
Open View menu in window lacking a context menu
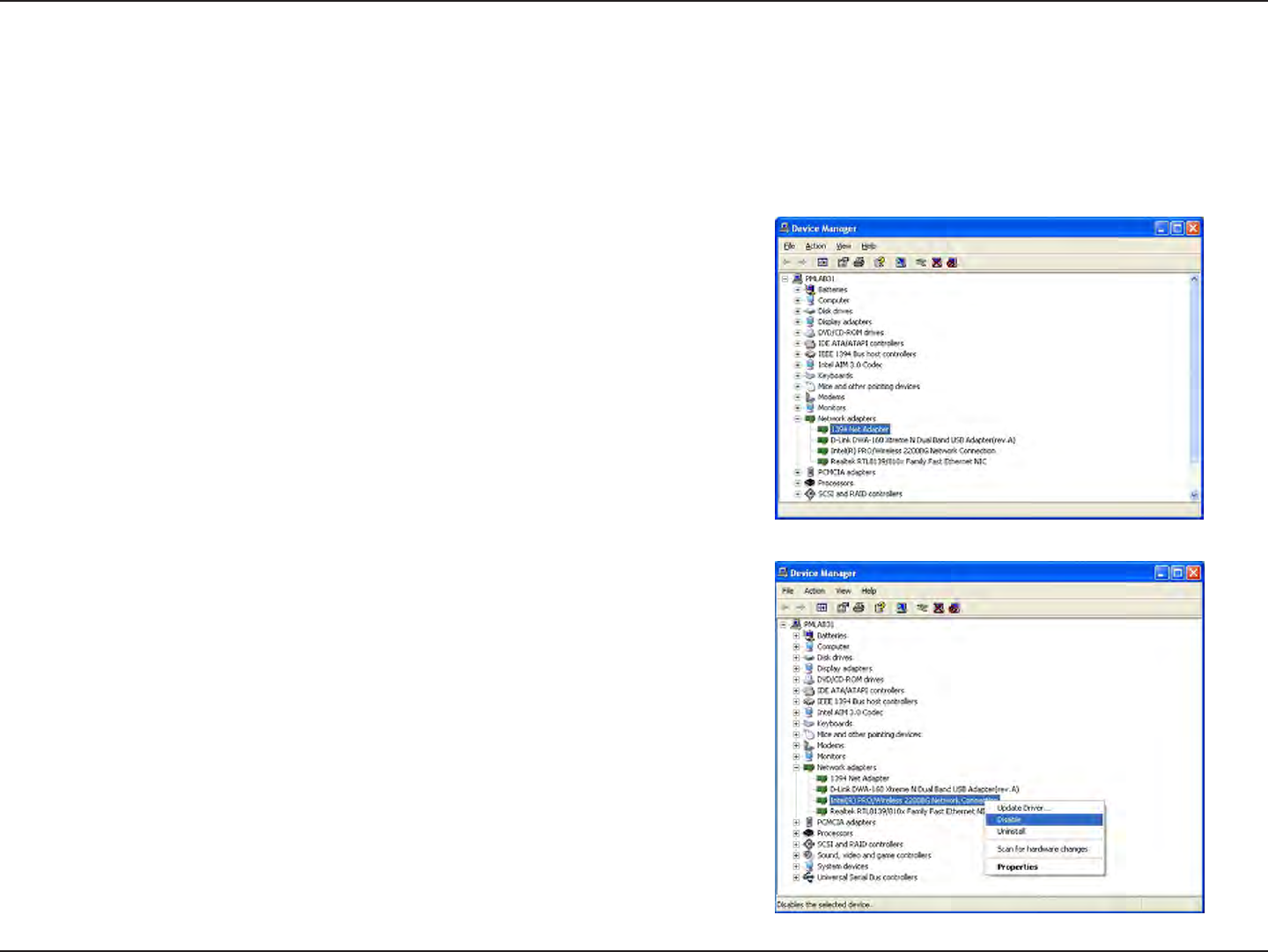tap(844, 247)
